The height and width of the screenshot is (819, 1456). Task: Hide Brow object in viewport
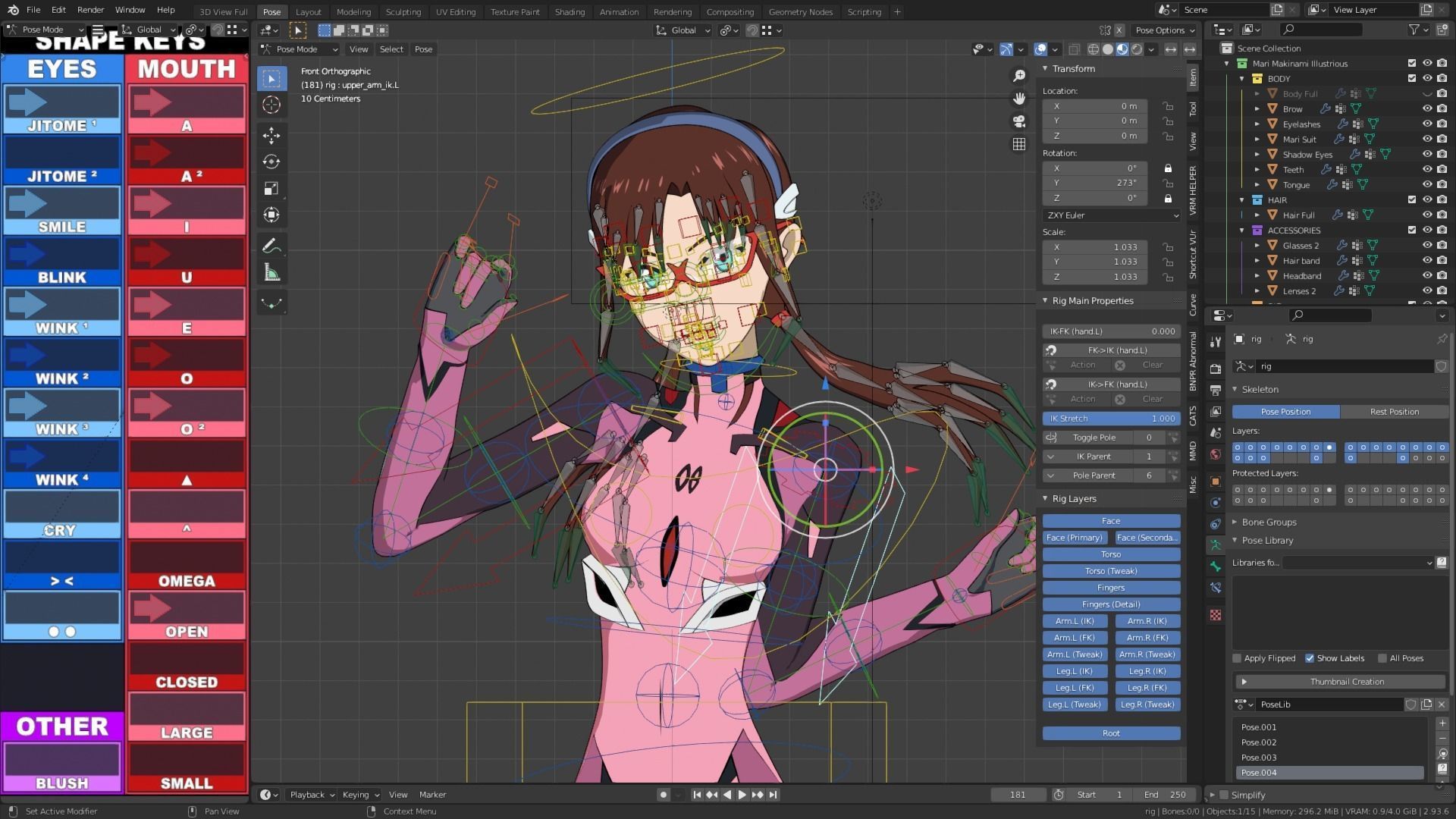(1427, 108)
